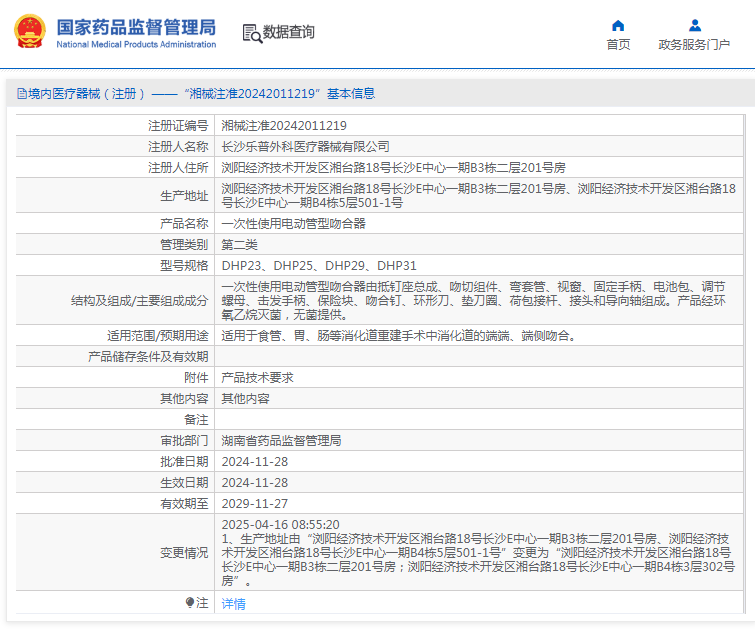Select 湖南省药品监督管理局 value
Viewport: 755px width, 632px height.
click(281, 440)
